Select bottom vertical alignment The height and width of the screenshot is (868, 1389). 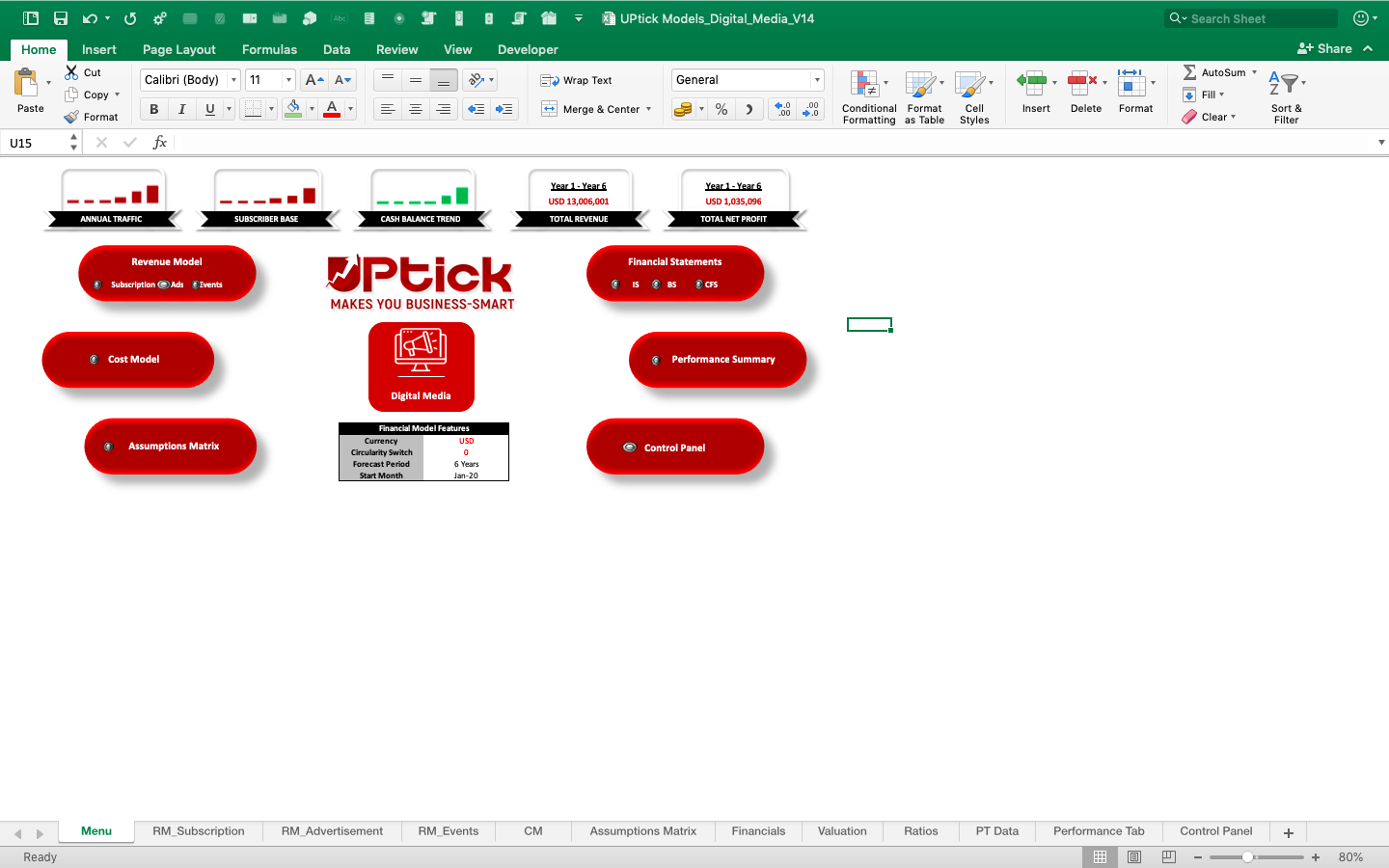tap(444, 80)
